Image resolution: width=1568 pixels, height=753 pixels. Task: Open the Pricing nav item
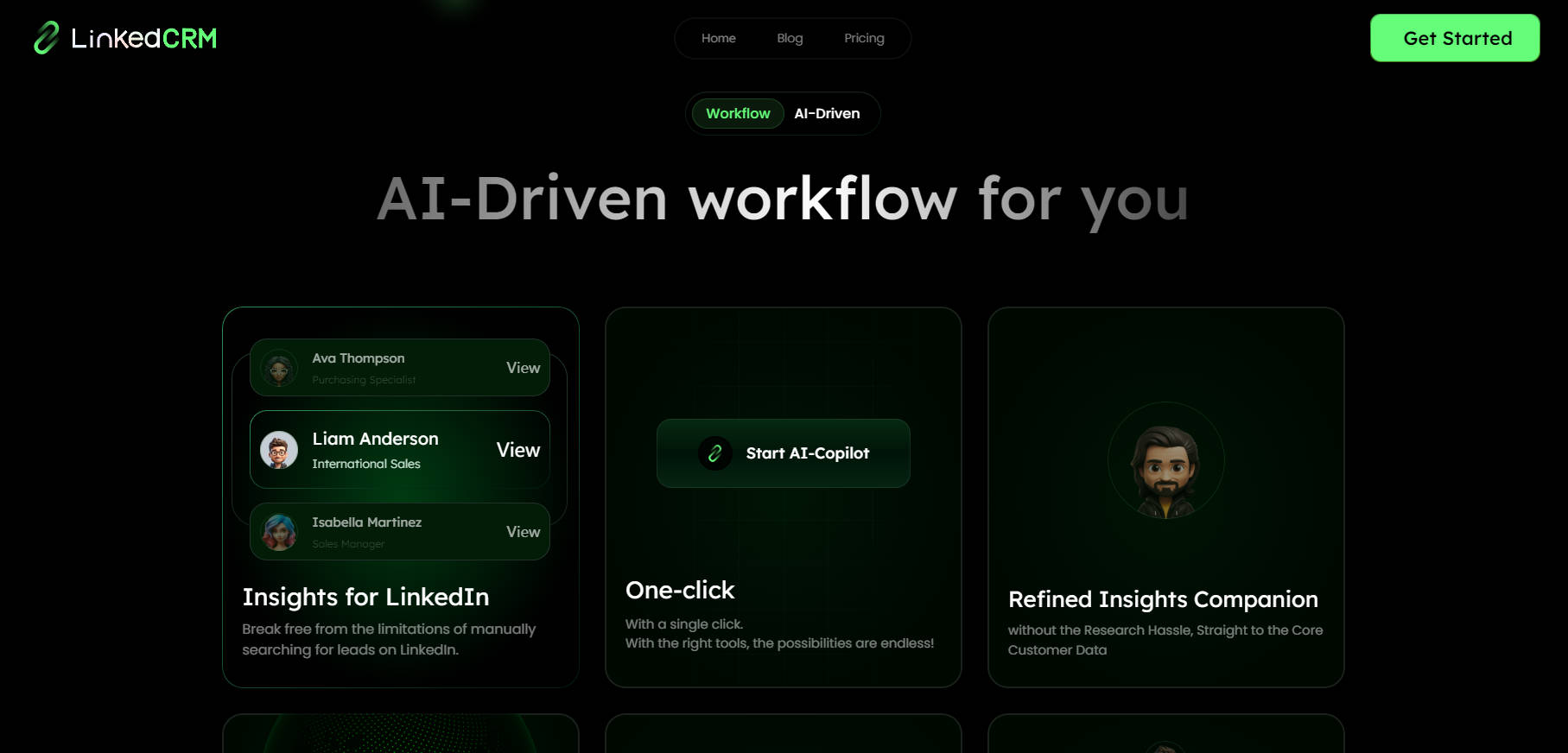[864, 38]
